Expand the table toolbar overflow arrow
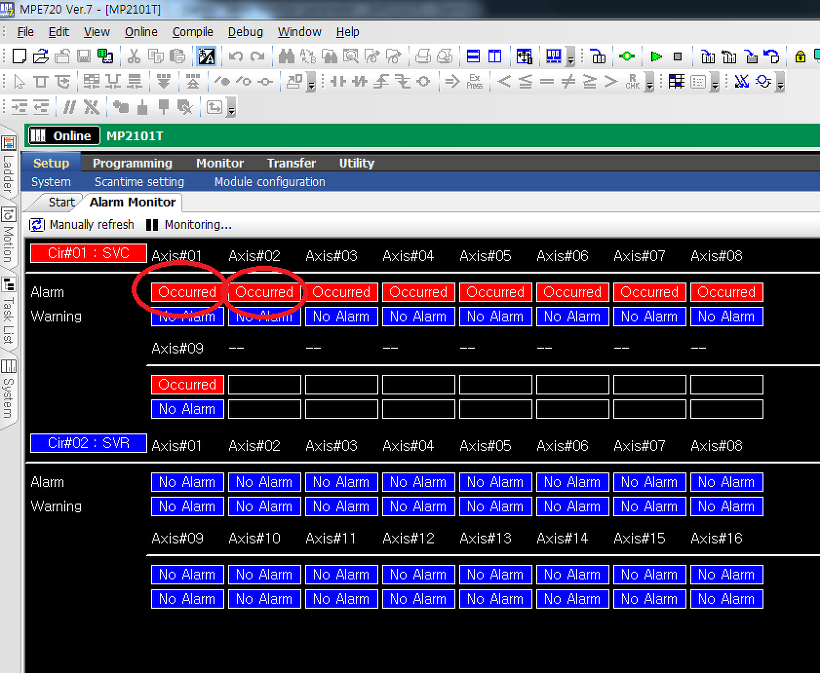The width and height of the screenshot is (820, 673). click(x=715, y=83)
